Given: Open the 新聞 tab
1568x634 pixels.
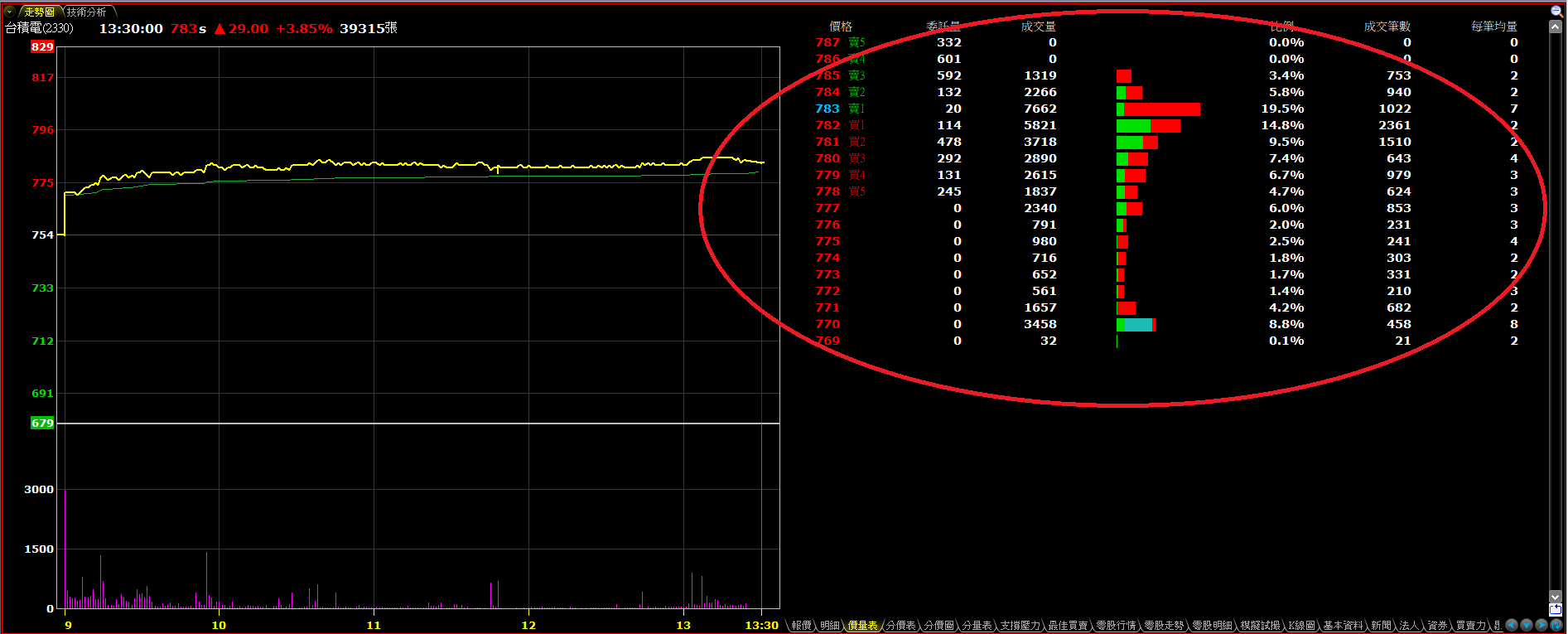Looking at the screenshot, I should 1381,626.
